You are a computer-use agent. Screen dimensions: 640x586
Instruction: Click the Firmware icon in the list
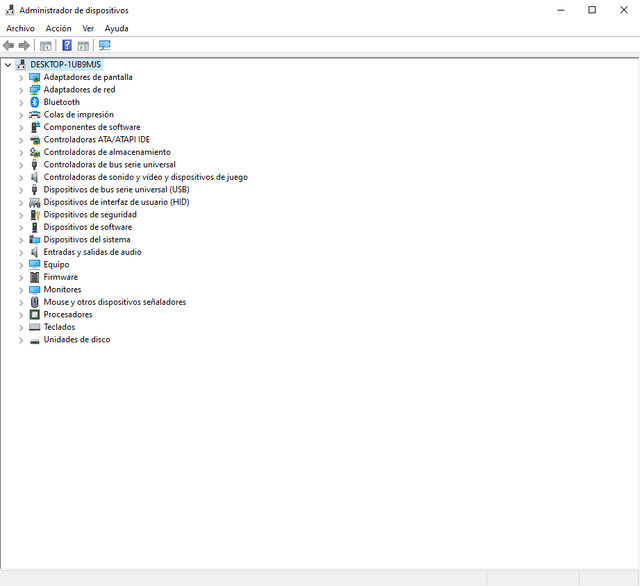tap(35, 277)
